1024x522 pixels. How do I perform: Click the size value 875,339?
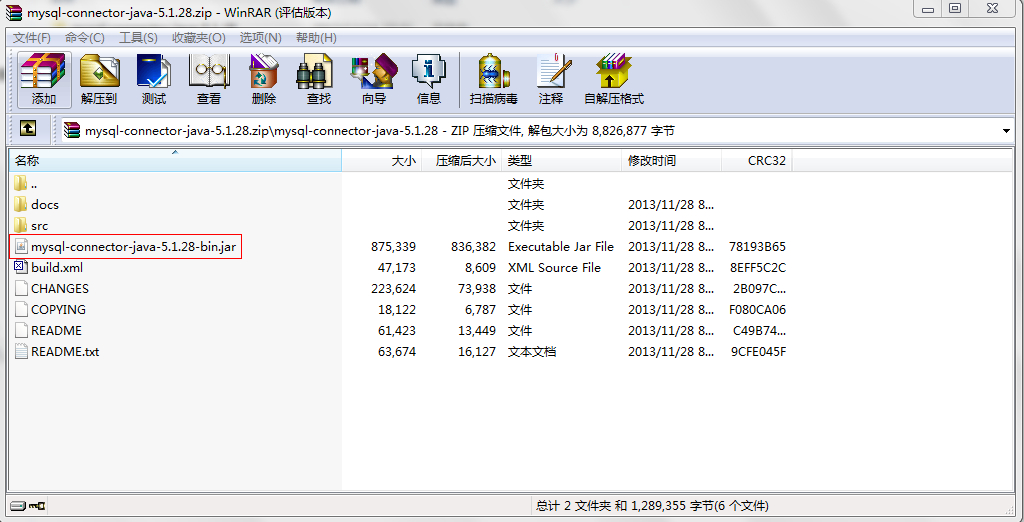tap(392, 247)
